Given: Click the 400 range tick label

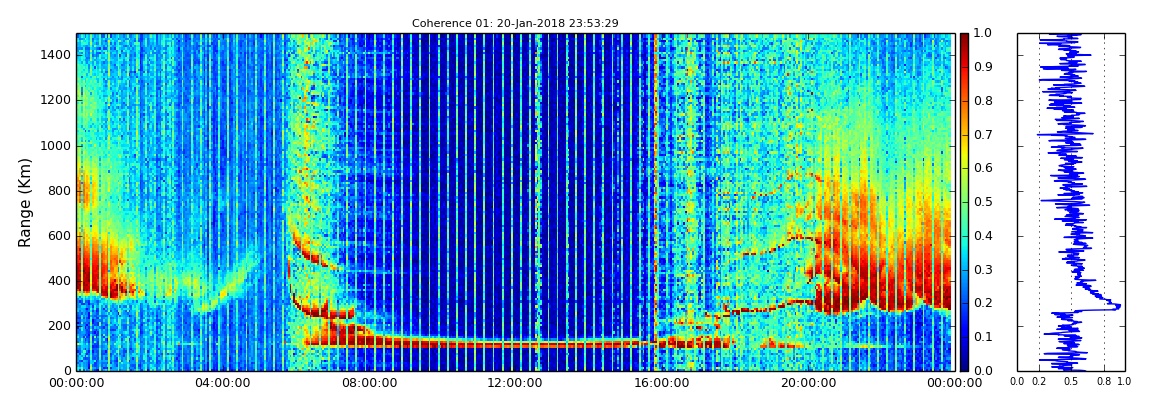Looking at the screenshot, I should pos(60,282).
